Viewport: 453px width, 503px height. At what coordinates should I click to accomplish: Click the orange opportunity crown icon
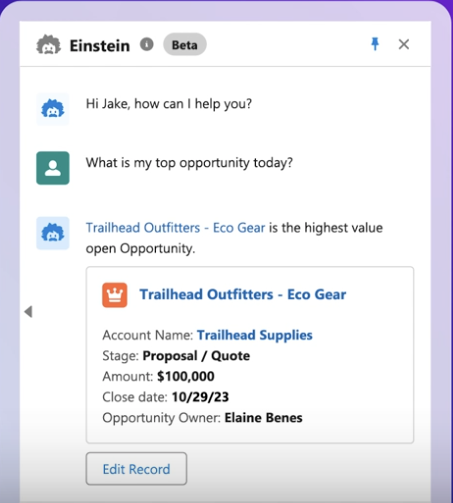115,295
